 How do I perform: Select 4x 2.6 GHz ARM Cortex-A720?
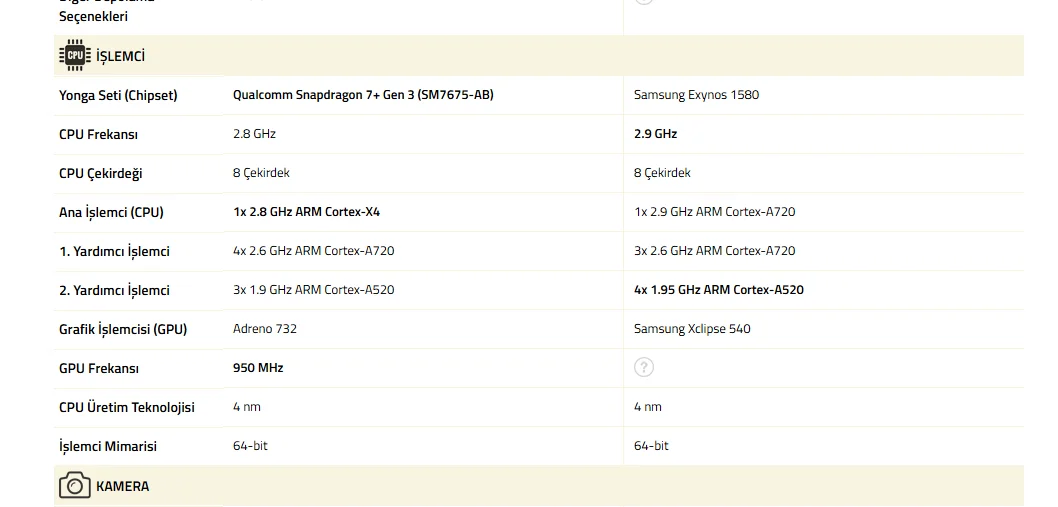[314, 251]
